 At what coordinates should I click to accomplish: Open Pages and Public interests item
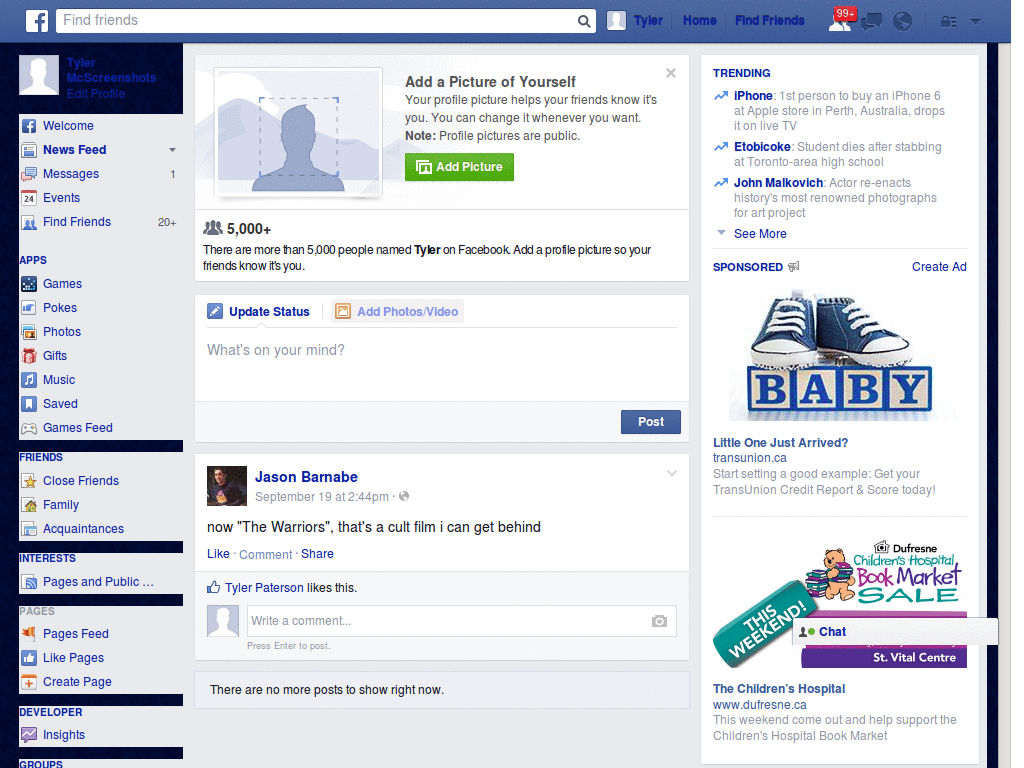pyautogui.click(x=98, y=582)
